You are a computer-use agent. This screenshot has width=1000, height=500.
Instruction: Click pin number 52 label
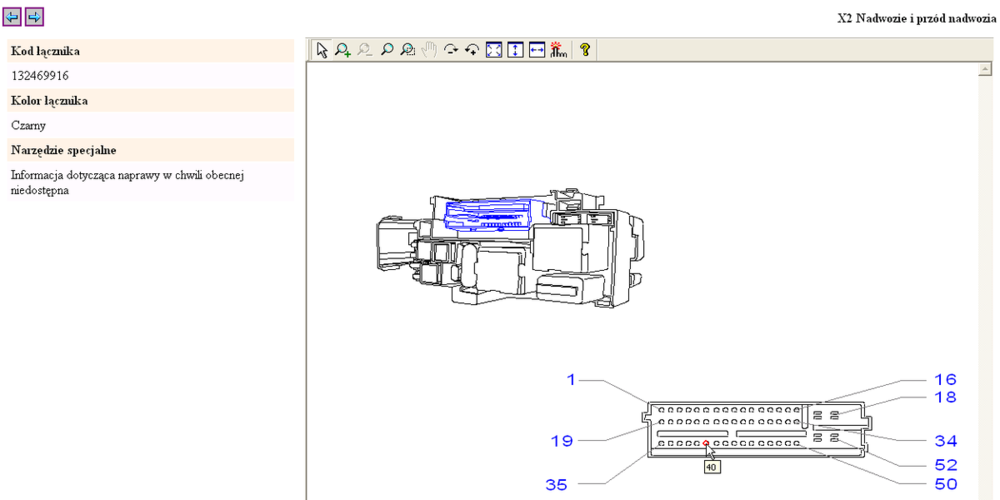tap(945, 465)
